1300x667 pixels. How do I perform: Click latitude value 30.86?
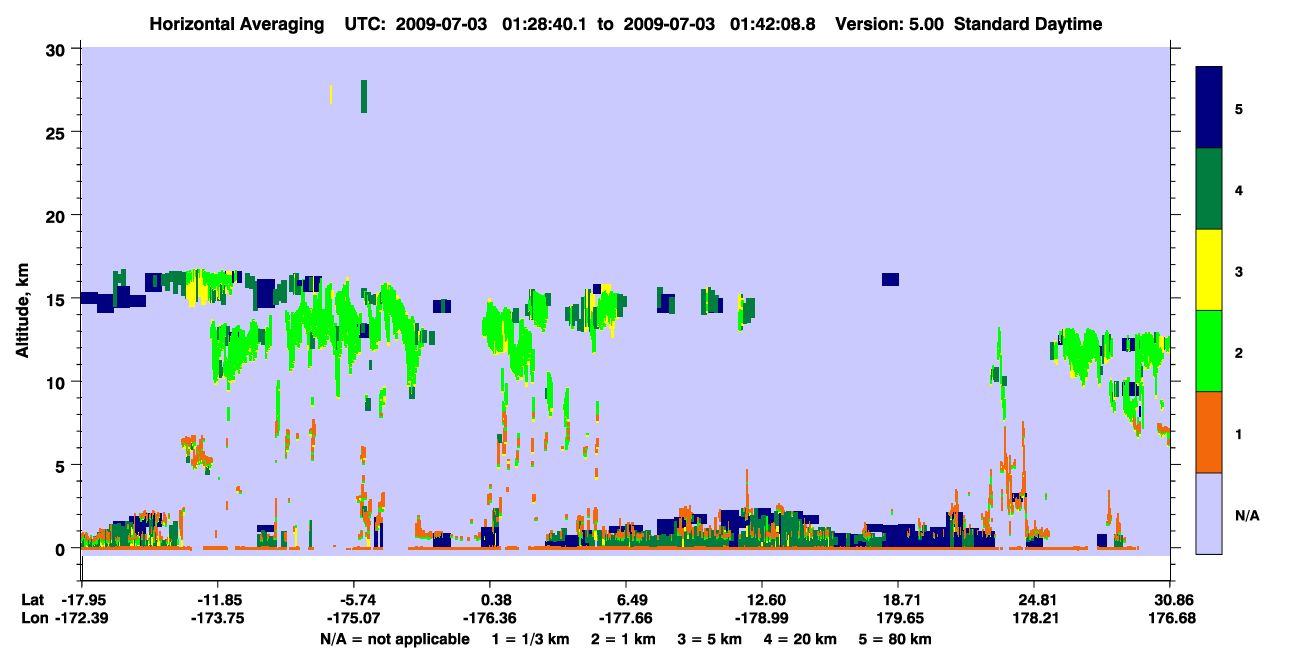(1170, 600)
